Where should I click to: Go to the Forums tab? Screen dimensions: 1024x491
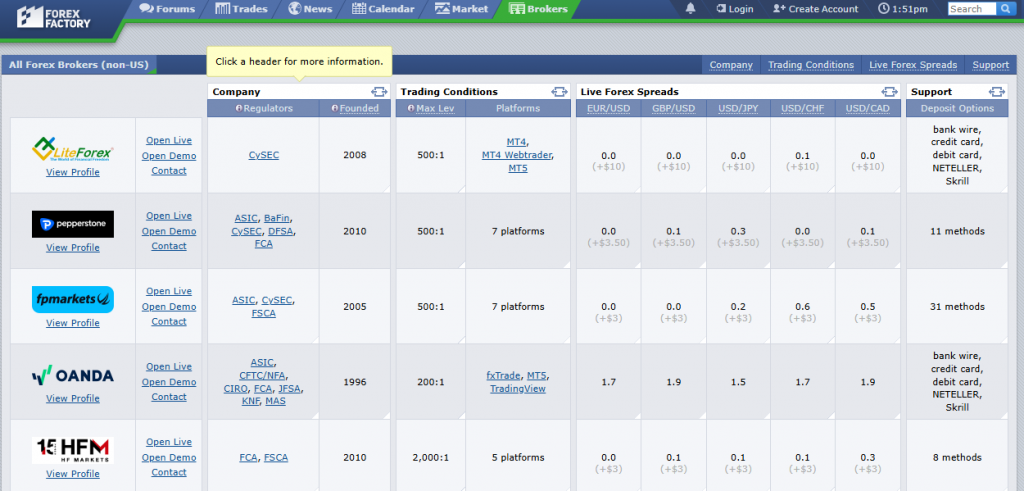(167, 9)
